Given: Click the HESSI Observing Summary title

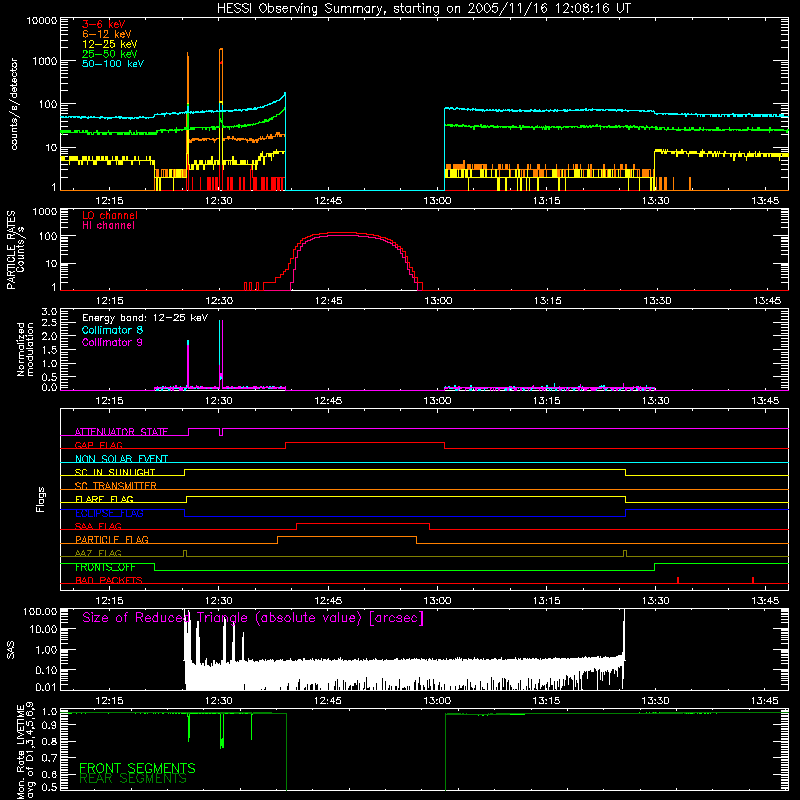Looking at the screenshot, I should (424, 9).
